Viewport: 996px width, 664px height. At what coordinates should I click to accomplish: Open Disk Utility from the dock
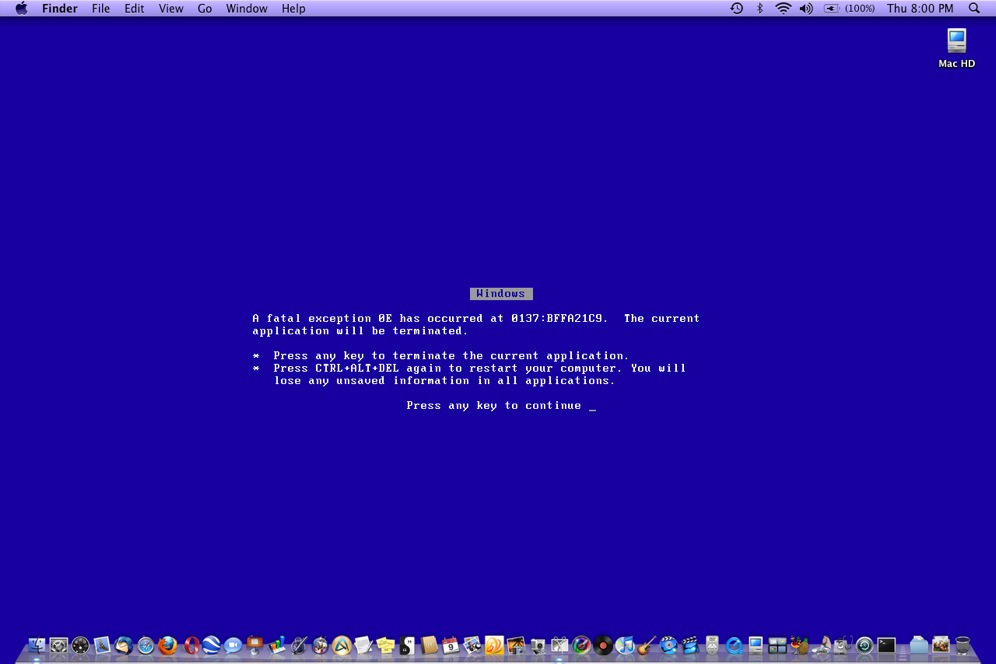(x=842, y=646)
